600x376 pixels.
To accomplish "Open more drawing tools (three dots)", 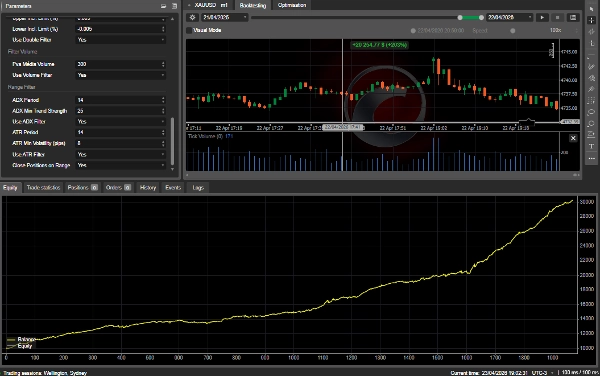I will click(592, 158).
